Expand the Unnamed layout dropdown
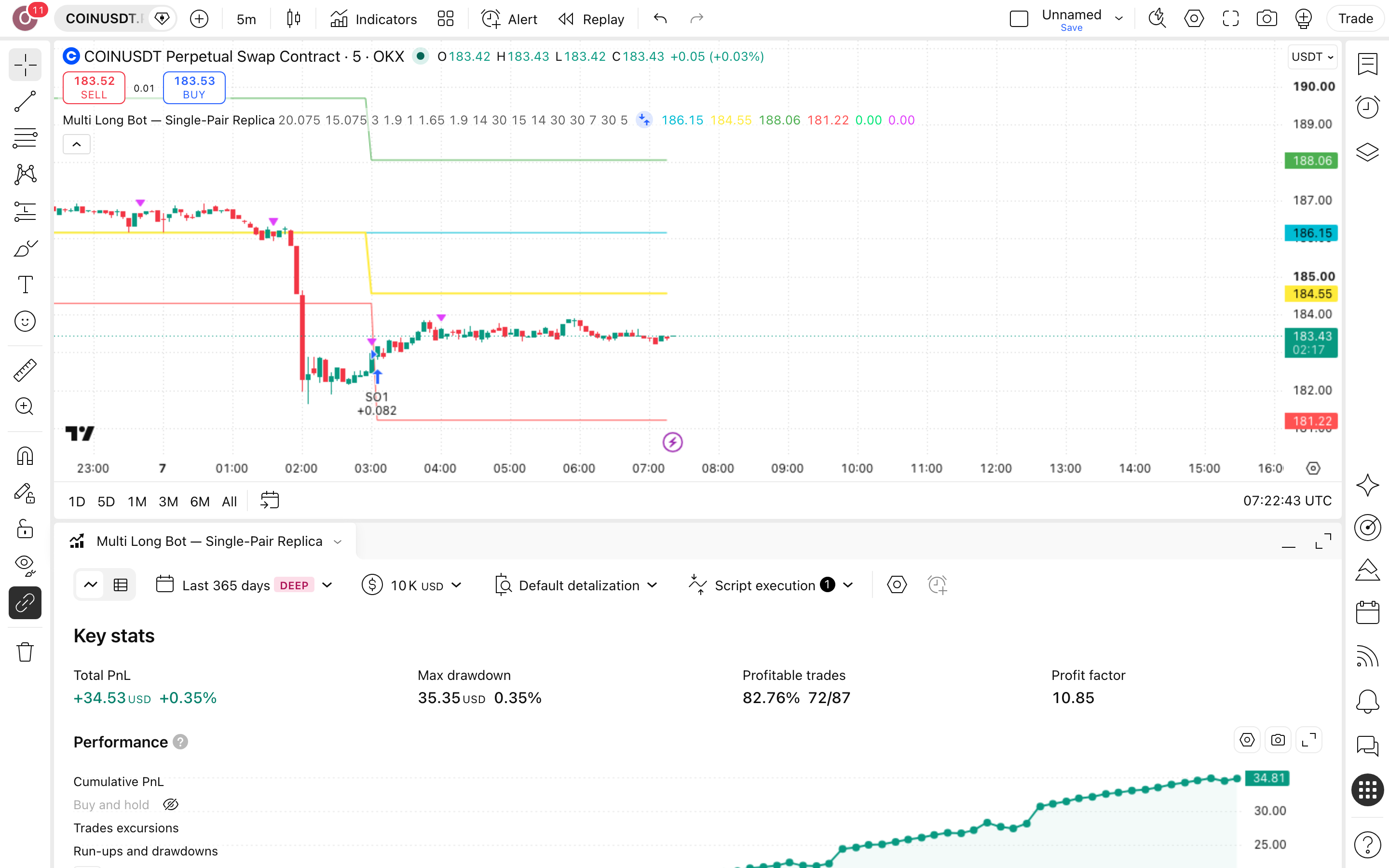 pos(1118,19)
